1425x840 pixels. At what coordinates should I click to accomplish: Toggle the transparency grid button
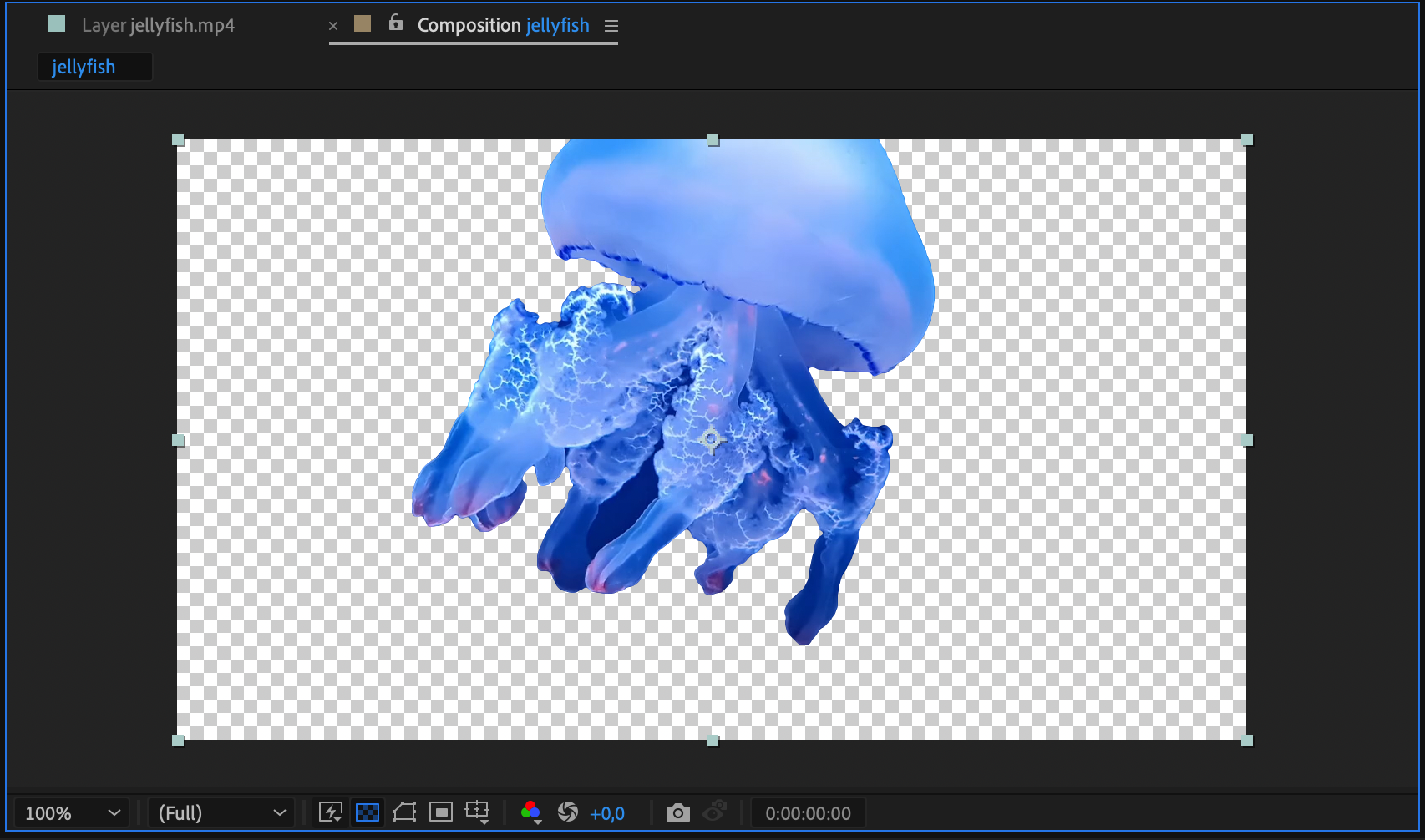click(368, 812)
